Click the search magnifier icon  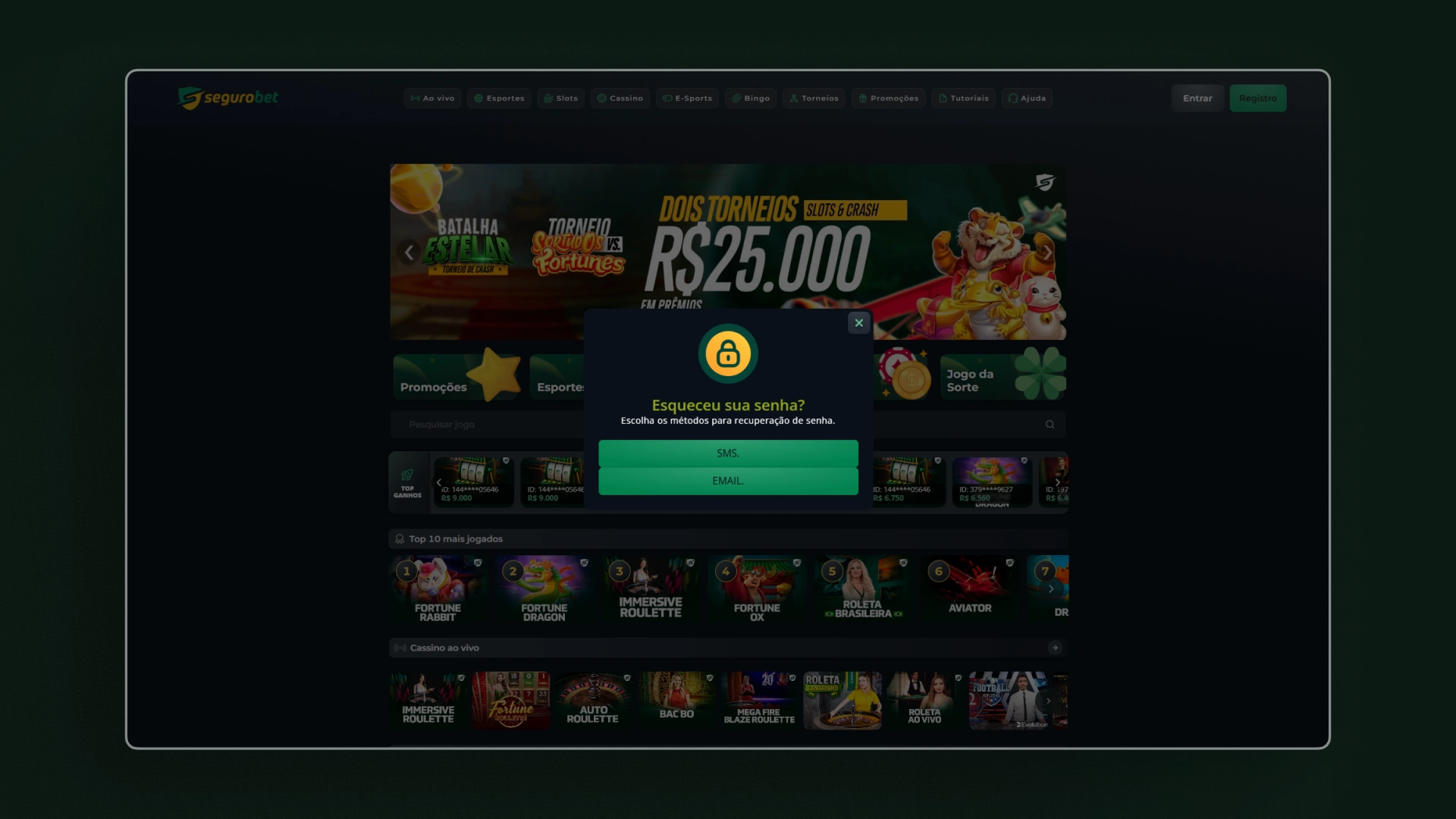[1050, 425]
